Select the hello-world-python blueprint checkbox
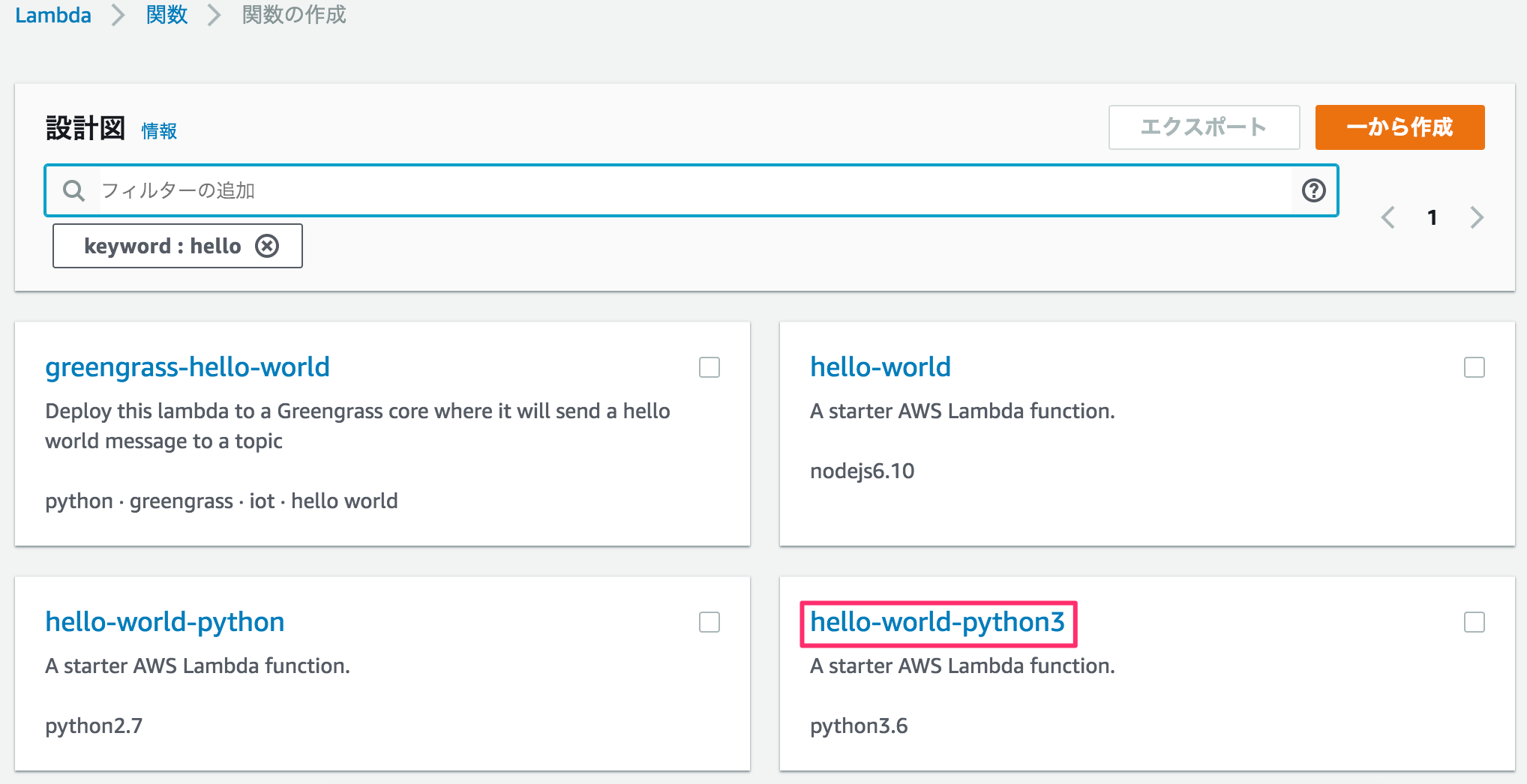 click(708, 622)
